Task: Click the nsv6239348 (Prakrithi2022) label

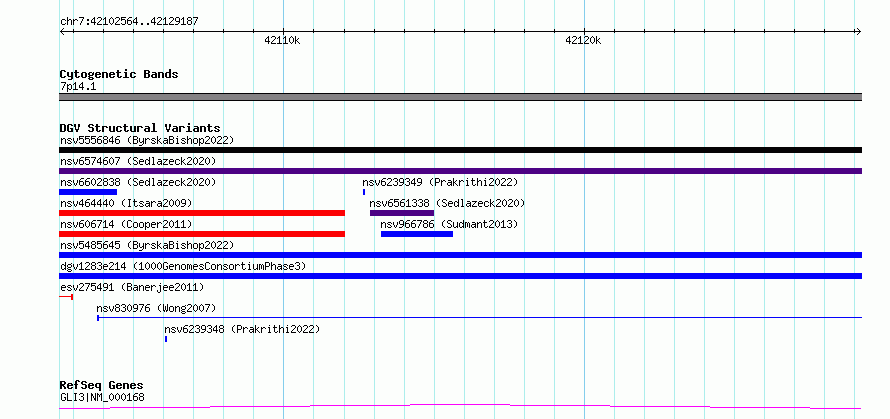Action: [x=242, y=329]
